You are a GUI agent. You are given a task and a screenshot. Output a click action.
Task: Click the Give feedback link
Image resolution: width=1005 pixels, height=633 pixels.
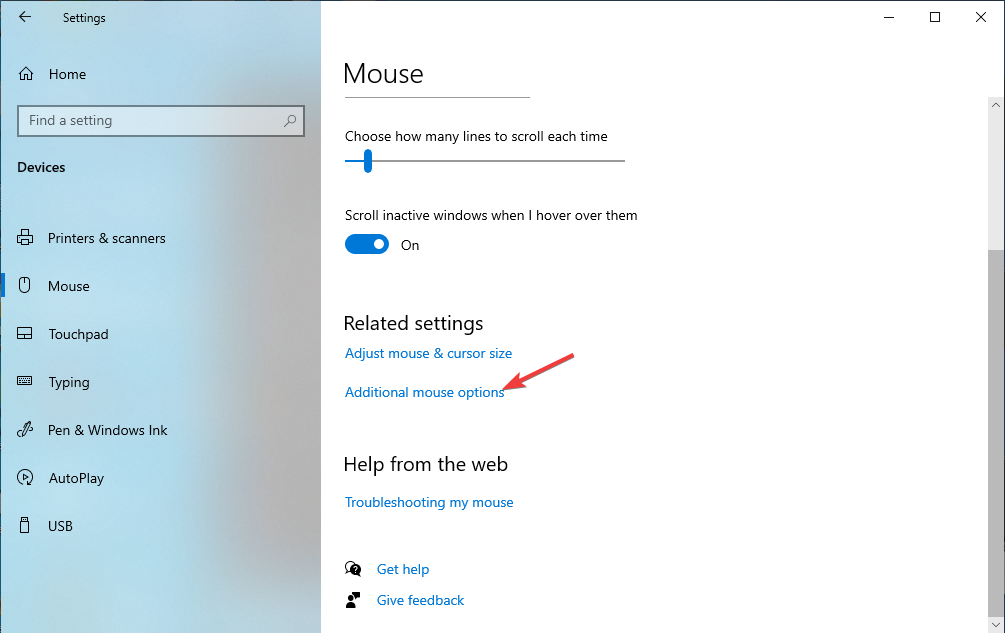click(420, 600)
